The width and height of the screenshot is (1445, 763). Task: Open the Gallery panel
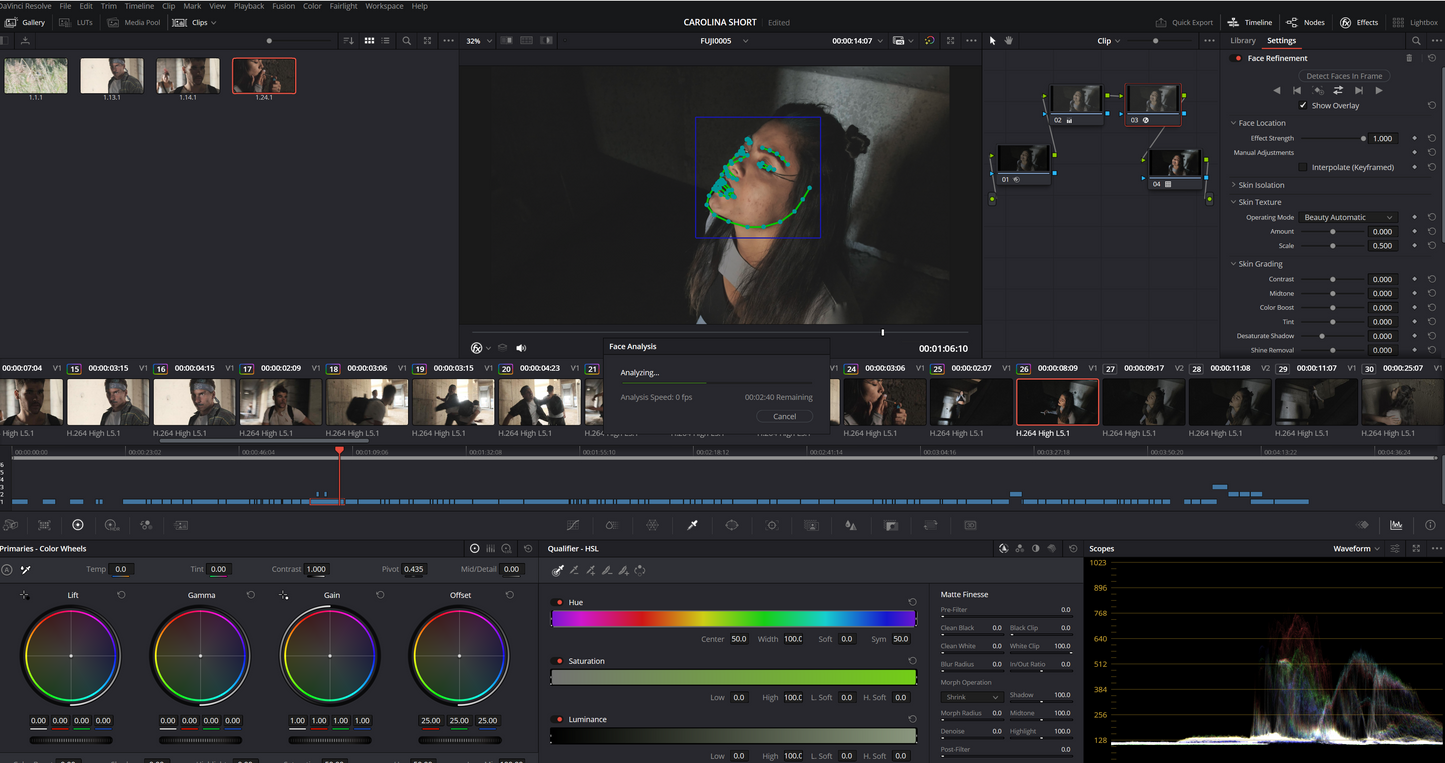pos(26,22)
